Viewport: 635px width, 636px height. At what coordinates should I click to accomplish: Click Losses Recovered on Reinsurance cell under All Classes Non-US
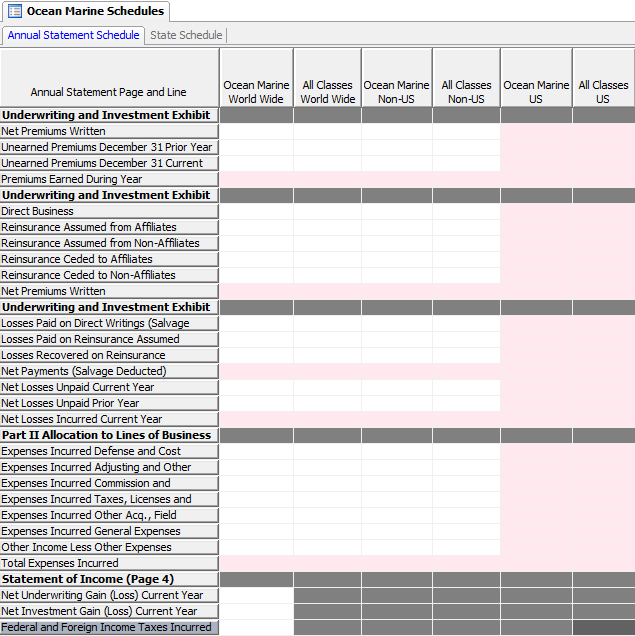pyautogui.click(x=466, y=355)
